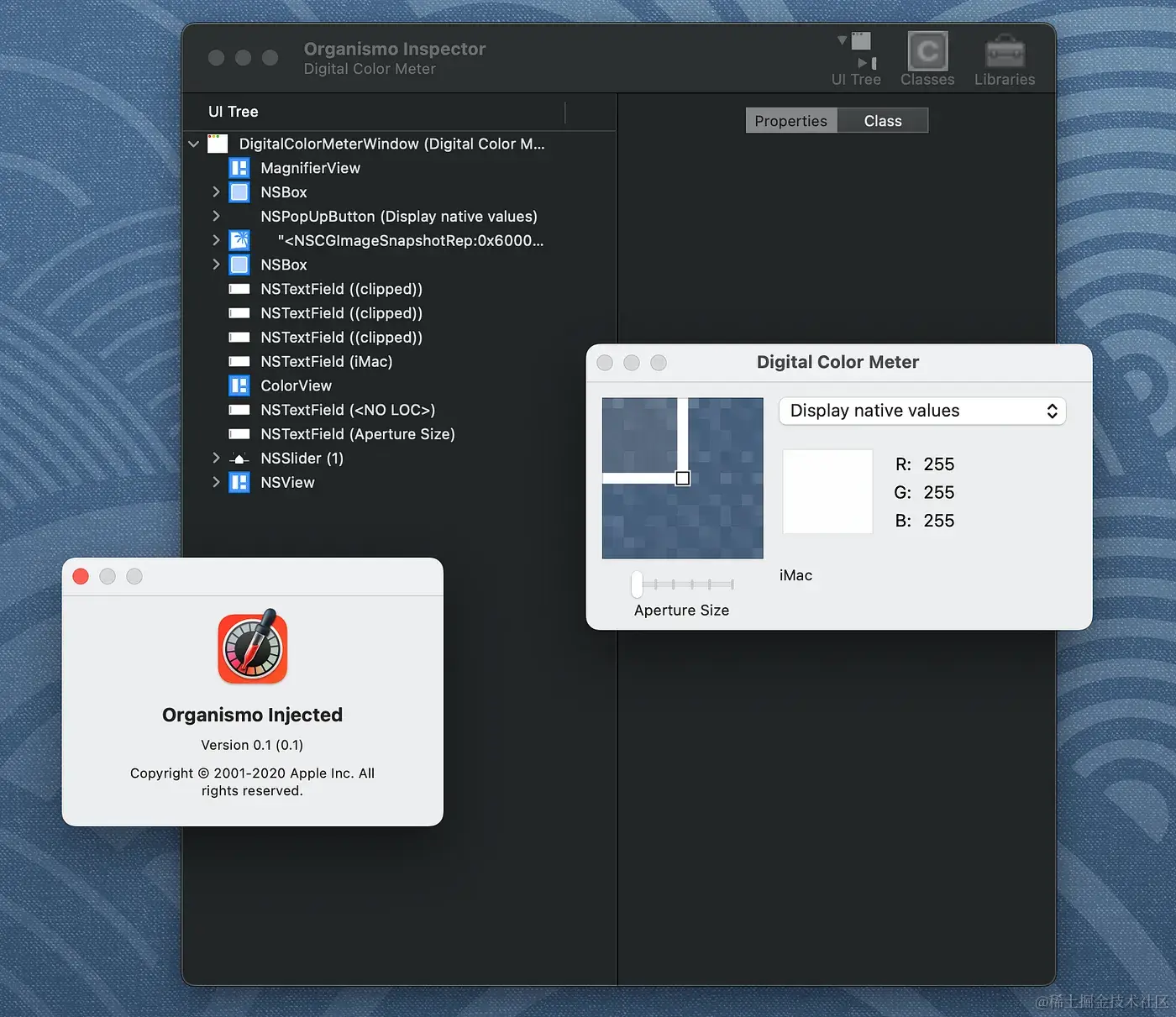The image size is (1176, 1017).
Task: Close the Organismo Injected about window
Action: [81, 576]
